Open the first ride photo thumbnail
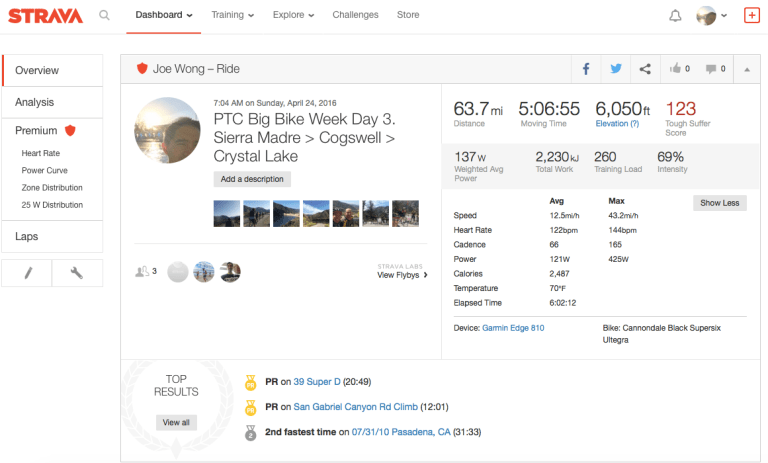This screenshot has width=768, height=463. pyautogui.click(x=227, y=213)
